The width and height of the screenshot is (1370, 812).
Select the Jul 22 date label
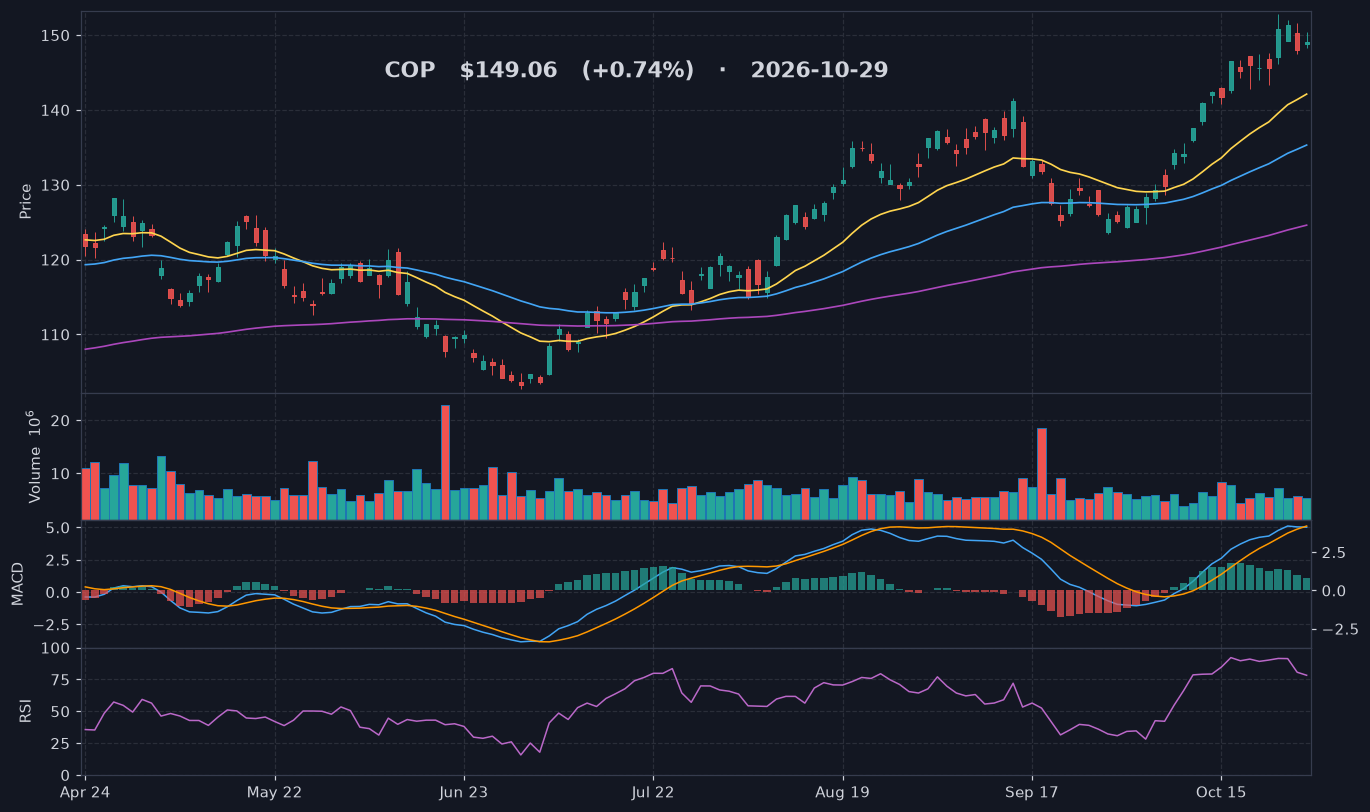[x=652, y=793]
